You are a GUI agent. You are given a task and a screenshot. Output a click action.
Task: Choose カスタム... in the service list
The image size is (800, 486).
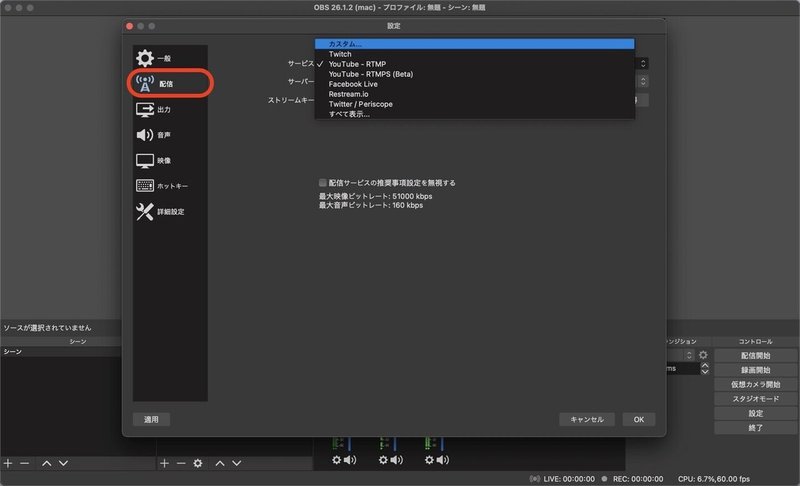point(474,44)
